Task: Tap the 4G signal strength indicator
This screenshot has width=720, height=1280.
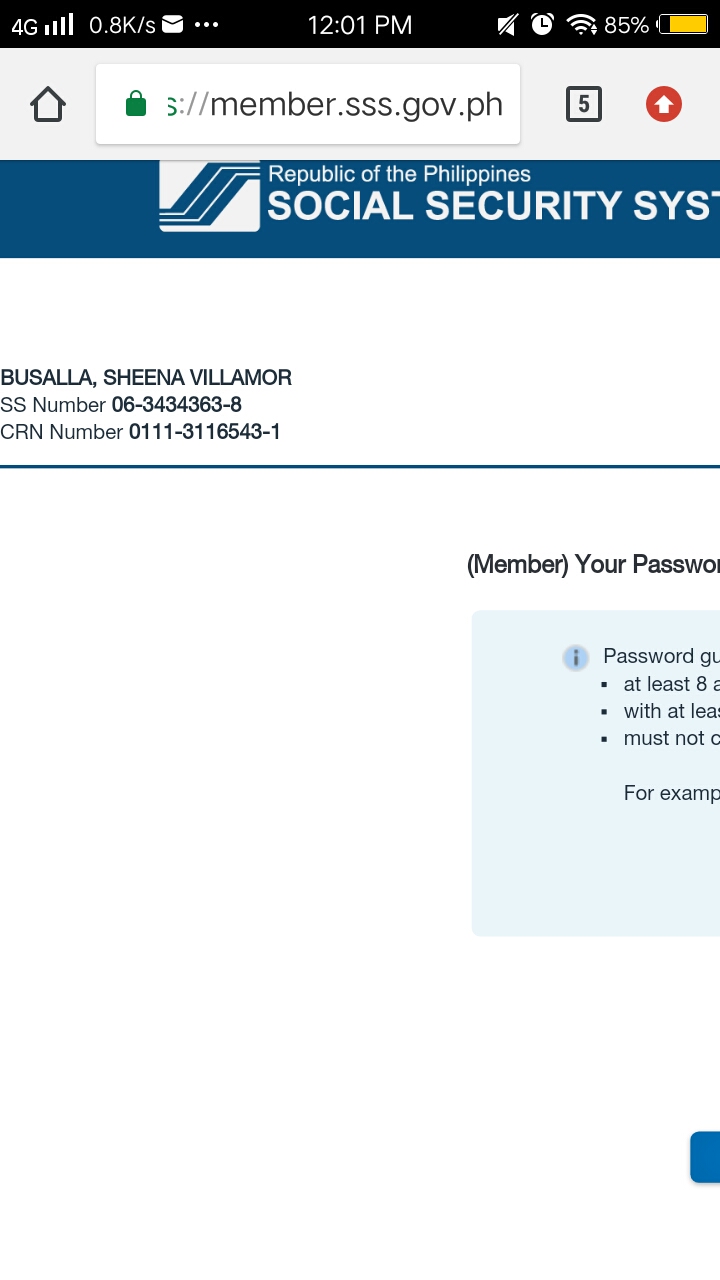Action: [44, 24]
